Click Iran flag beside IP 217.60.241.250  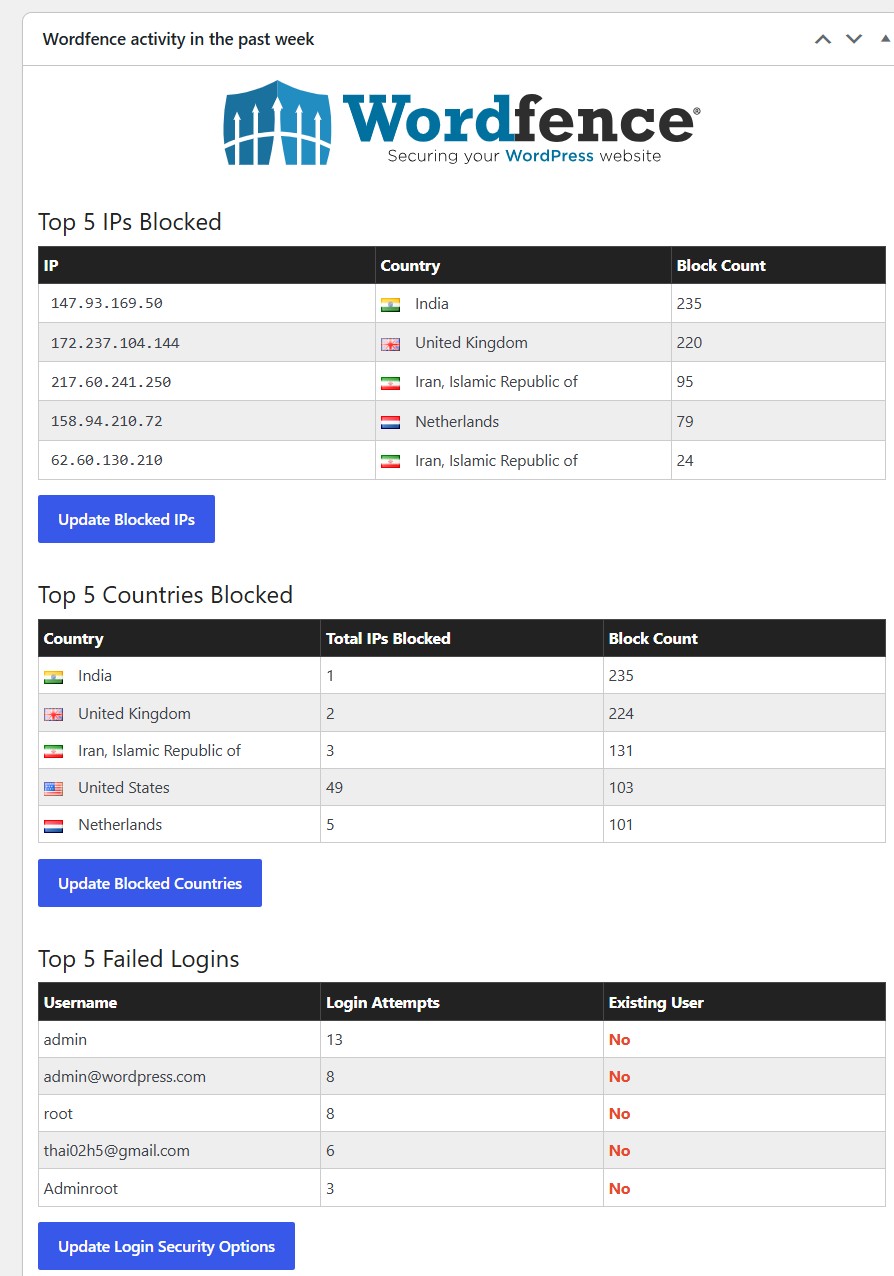[390, 383]
